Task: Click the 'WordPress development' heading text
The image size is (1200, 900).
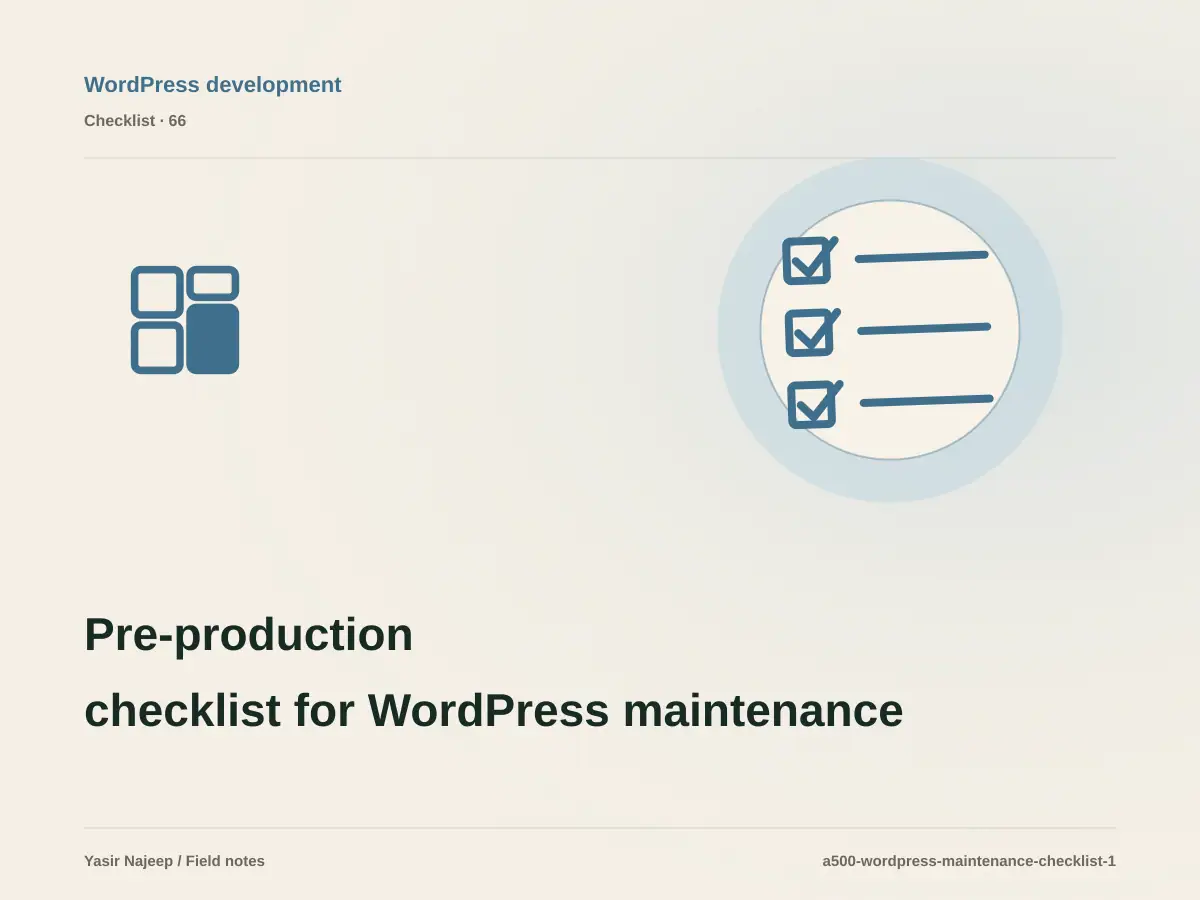Action: click(x=213, y=85)
